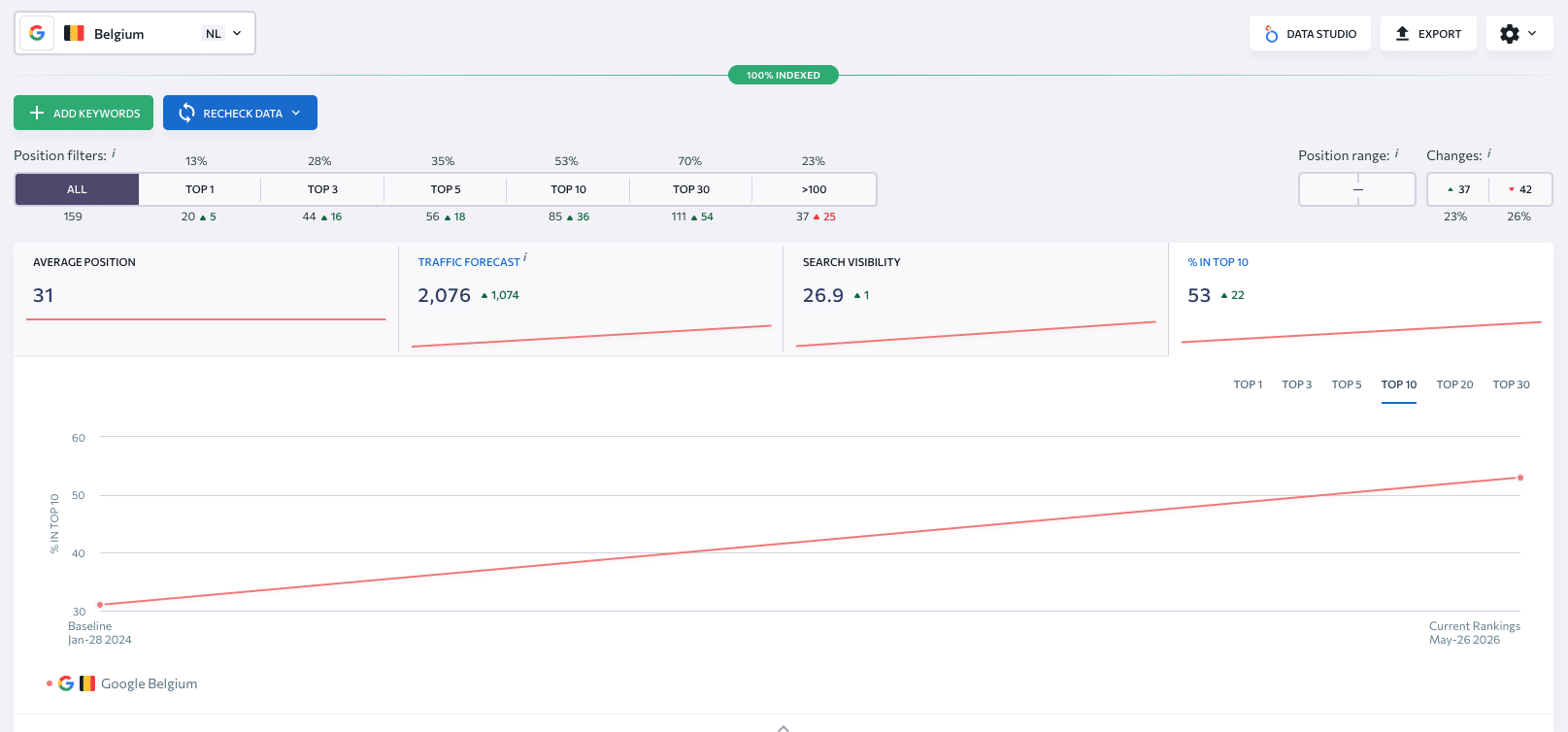Click the Position filters info icon

point(114,152)
